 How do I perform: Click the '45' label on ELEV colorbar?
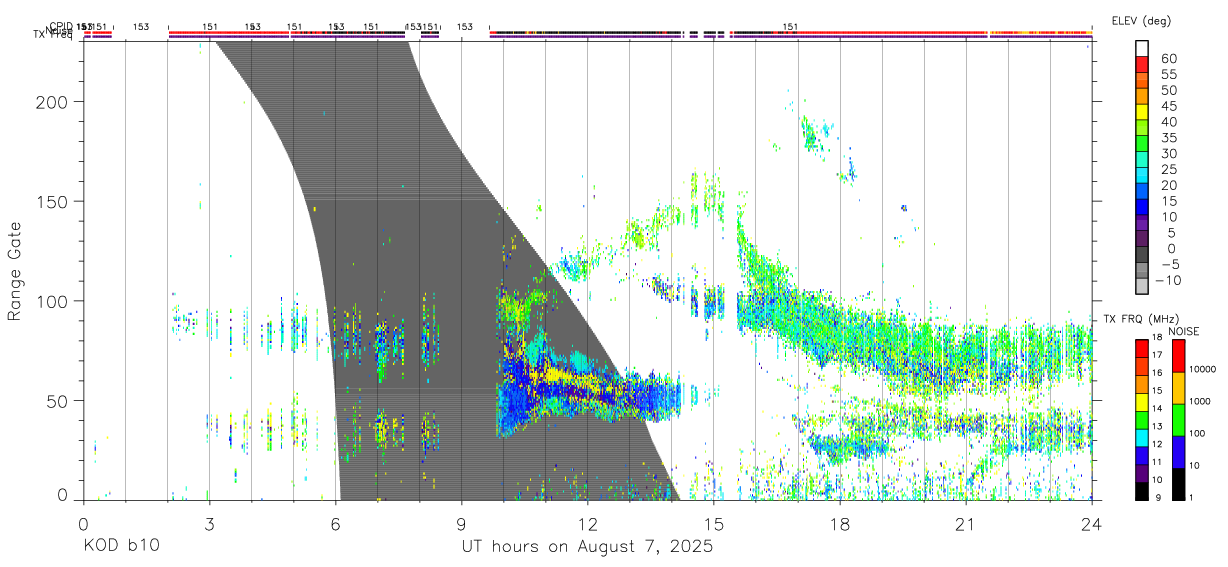[1168, 106]
